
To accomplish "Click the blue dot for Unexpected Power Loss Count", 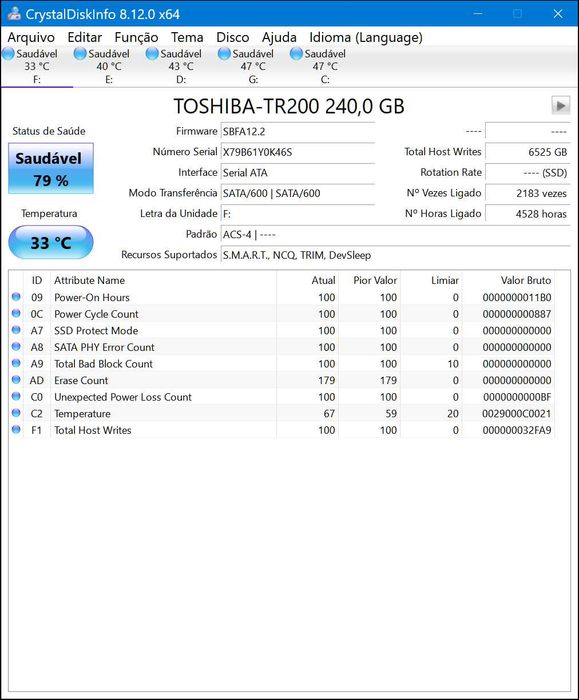I will click(x=16, y=396).
